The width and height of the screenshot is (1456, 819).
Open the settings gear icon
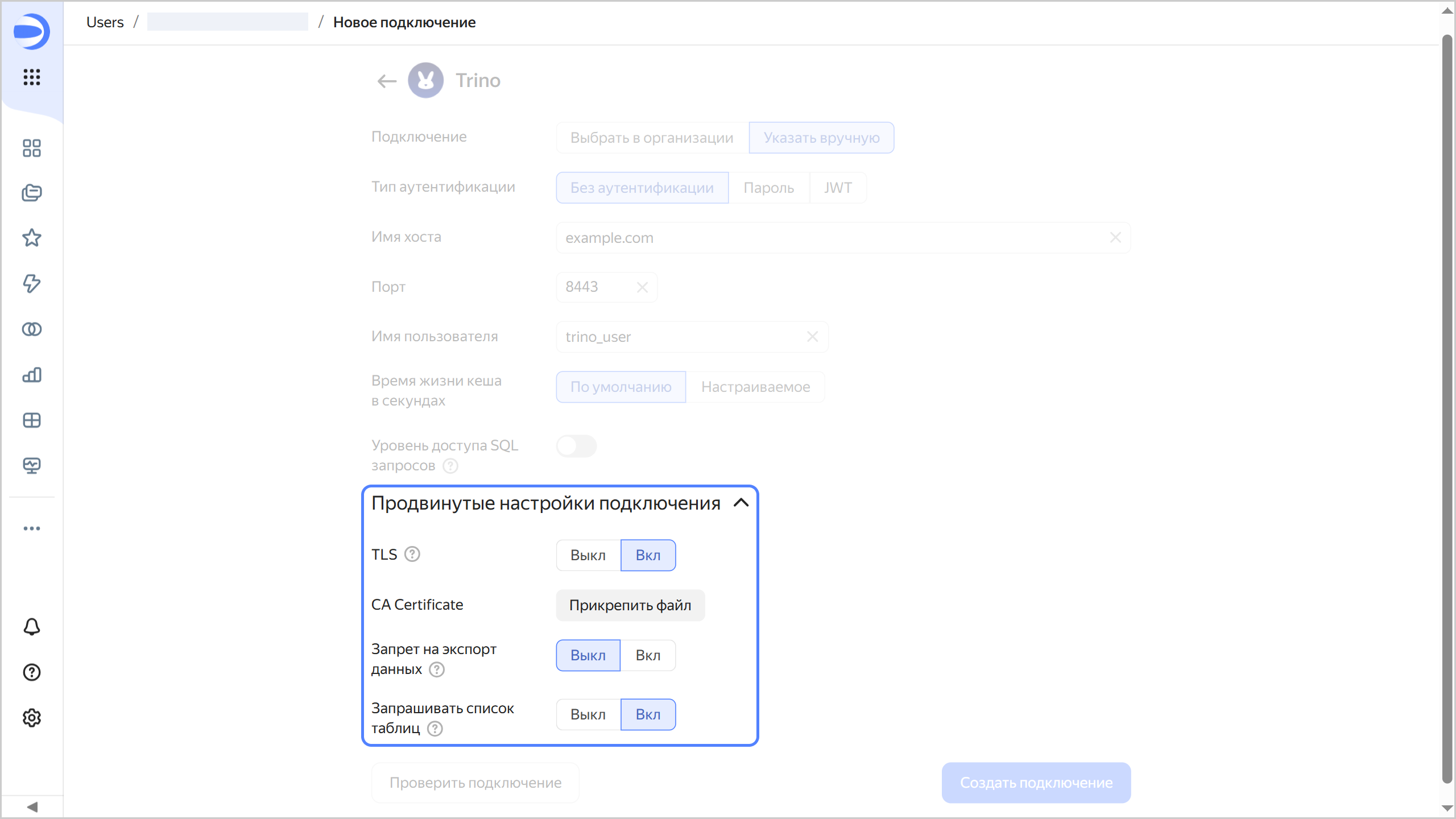32,718
